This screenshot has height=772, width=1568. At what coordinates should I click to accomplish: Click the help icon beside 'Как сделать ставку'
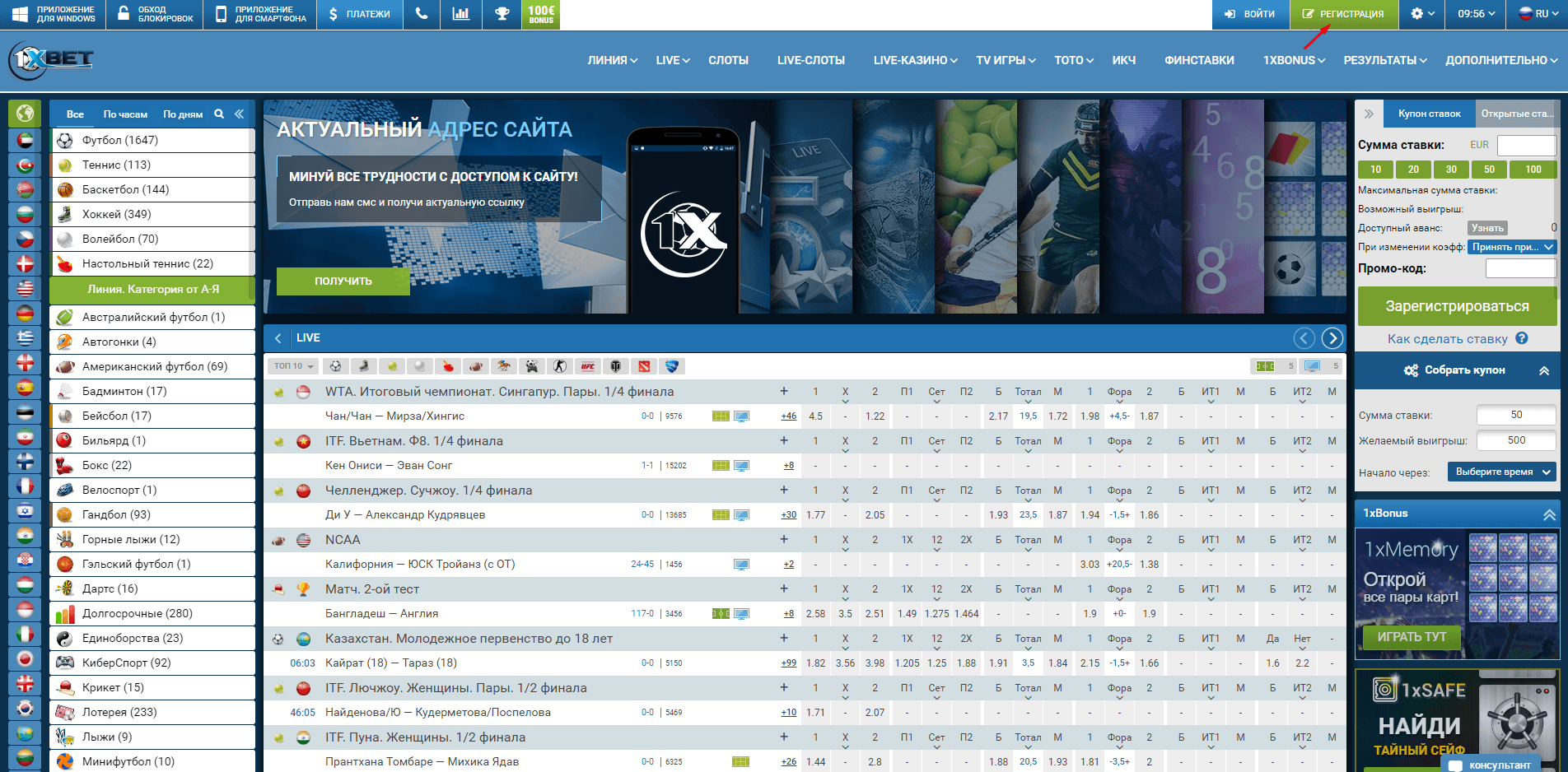tap(1522, 338)
